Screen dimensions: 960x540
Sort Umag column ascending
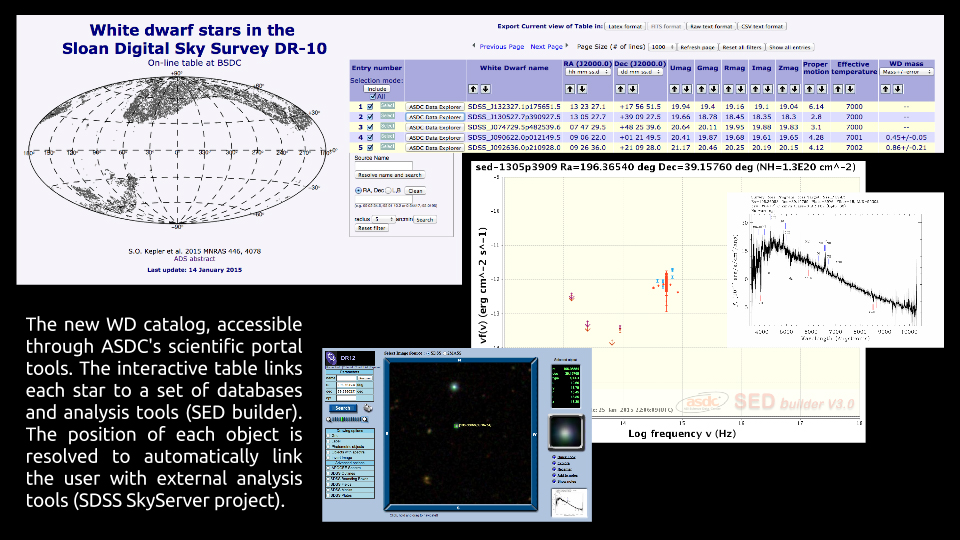(674, 89)
